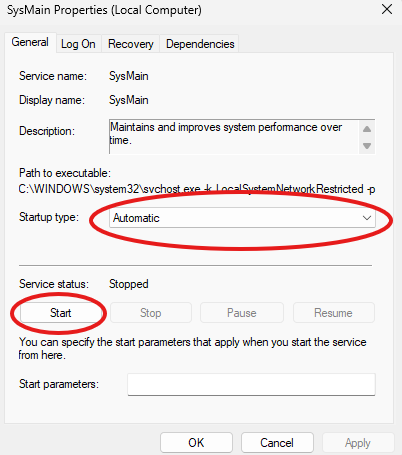This screenshot has height=455, width=402.
Task: Click the disabled Stop button
Action: 151,313
